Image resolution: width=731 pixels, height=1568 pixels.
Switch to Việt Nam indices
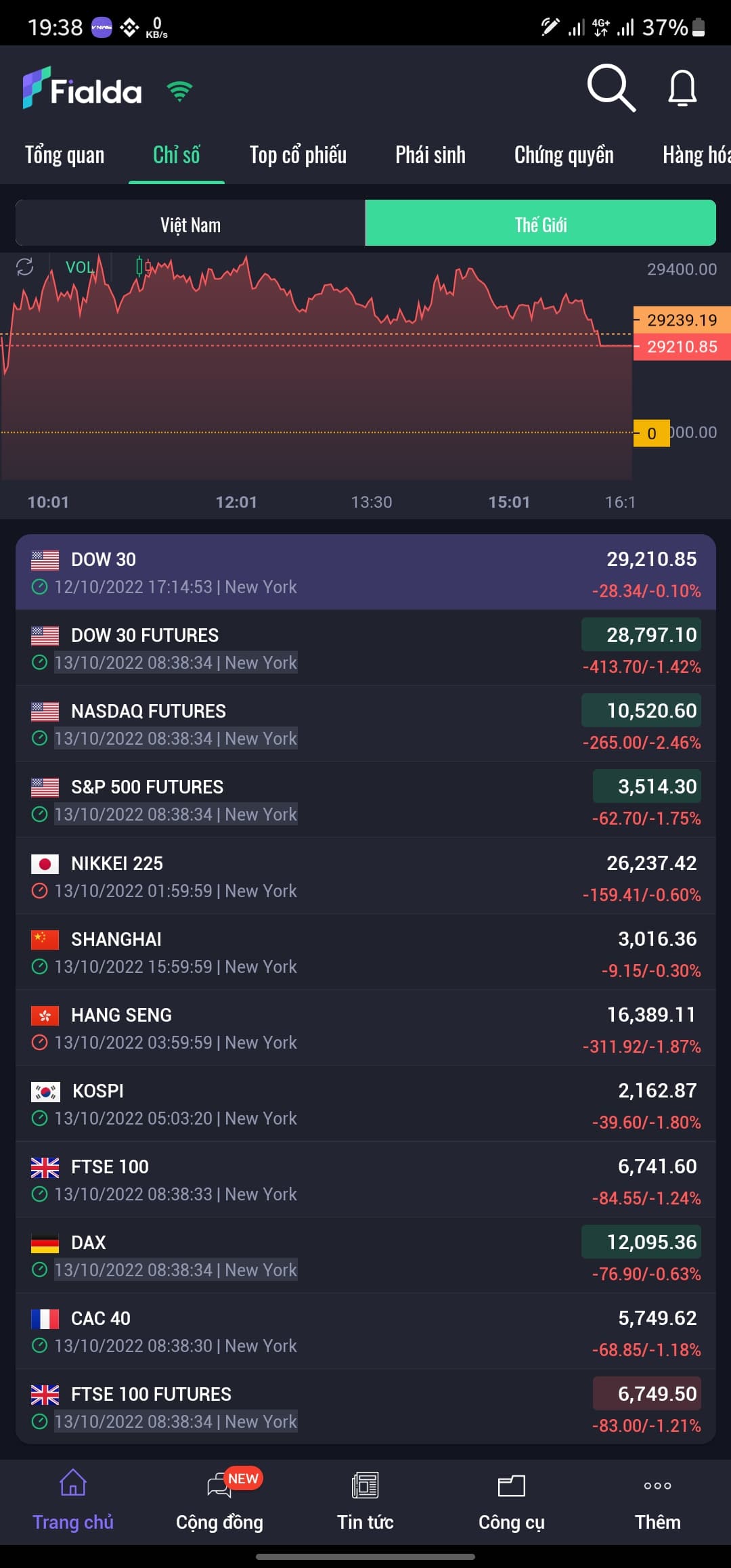(x=191, y=224)
